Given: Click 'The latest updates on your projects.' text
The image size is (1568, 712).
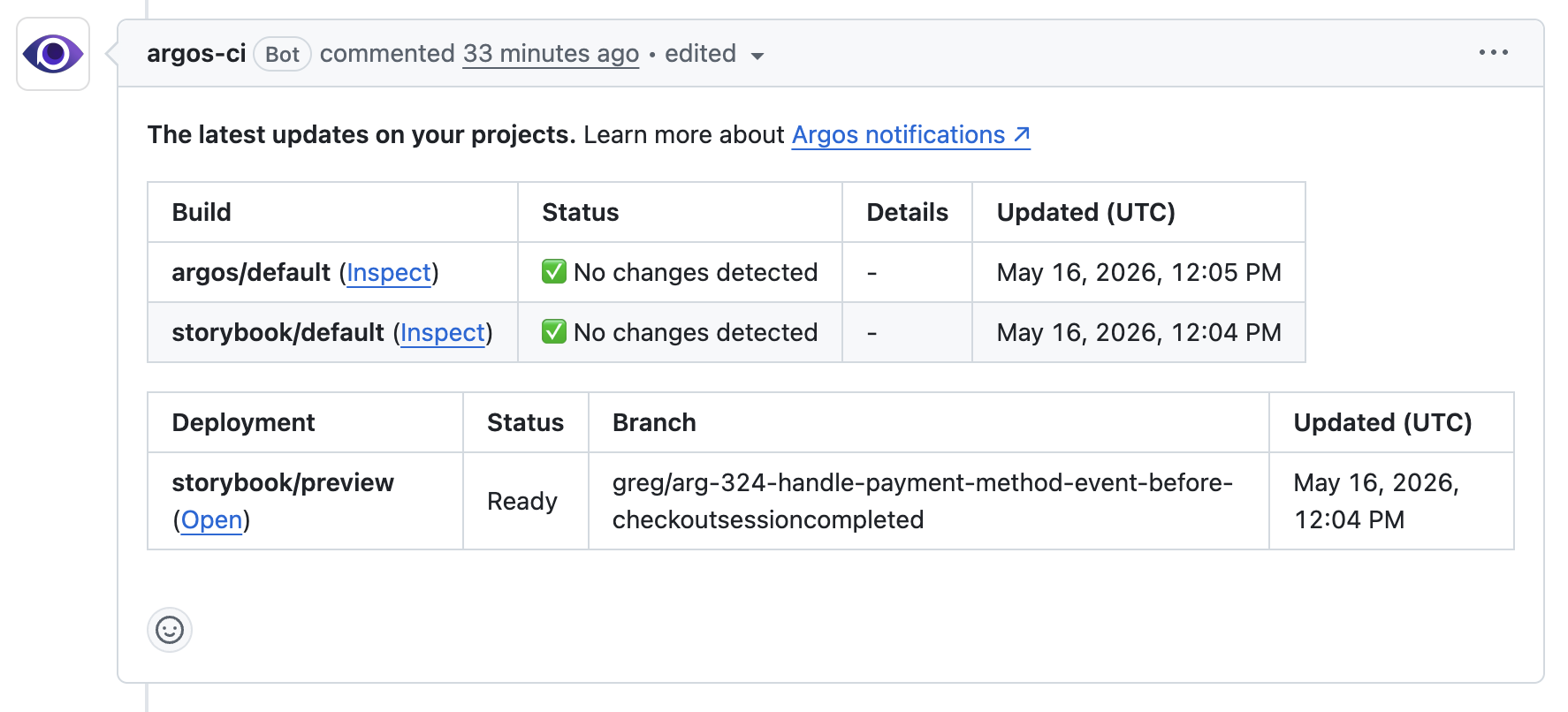Looking at the screenshot, I should coord(362,135).
